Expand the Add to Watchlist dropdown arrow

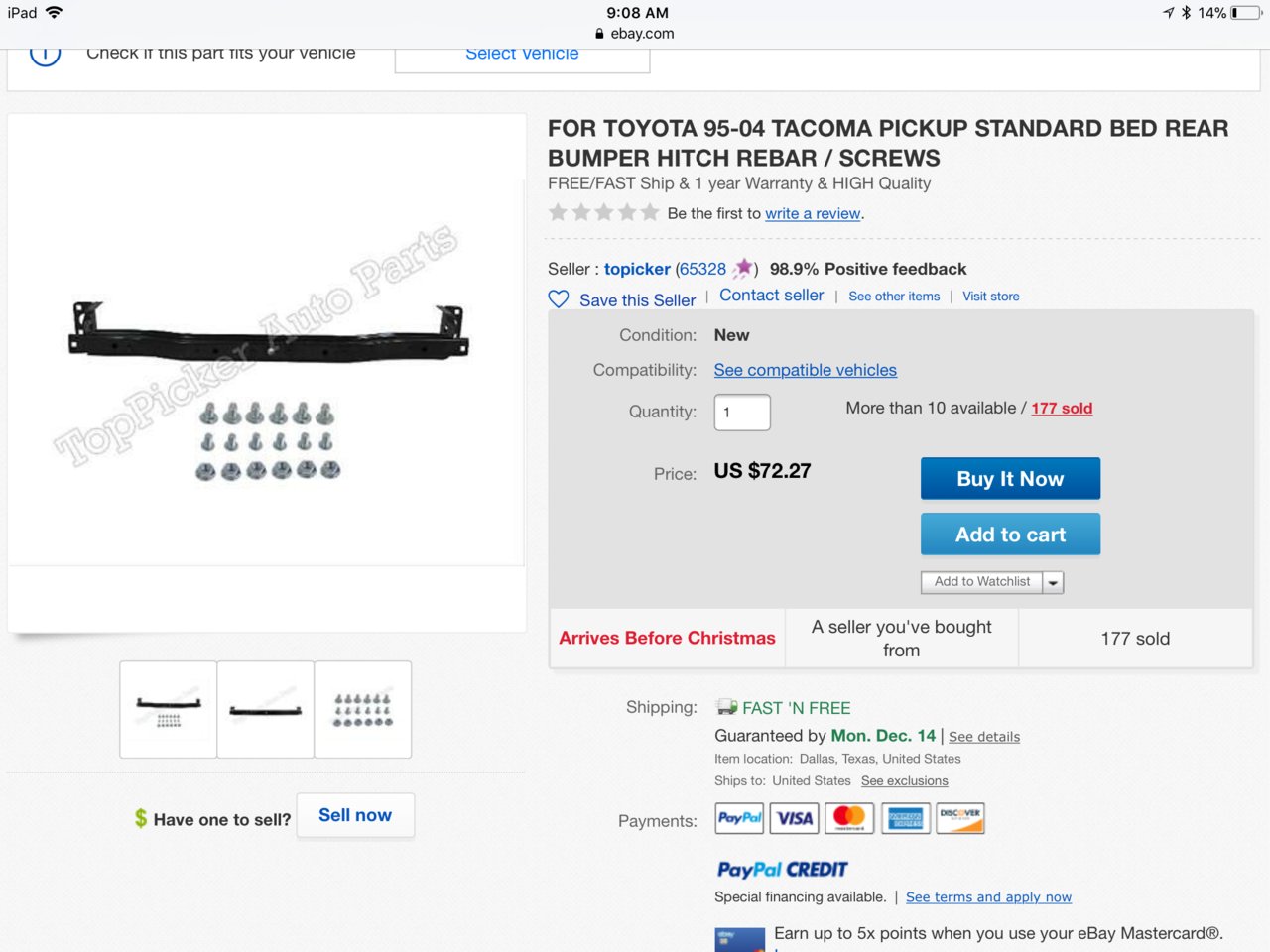click(x=1053, y=582)
